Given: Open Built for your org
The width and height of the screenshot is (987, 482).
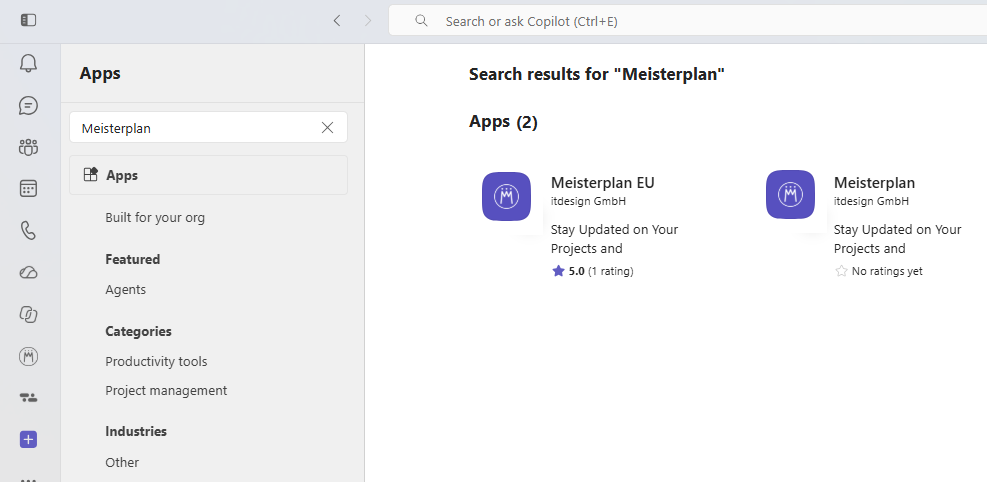Looking at the screenshot, I should [155, 218].
